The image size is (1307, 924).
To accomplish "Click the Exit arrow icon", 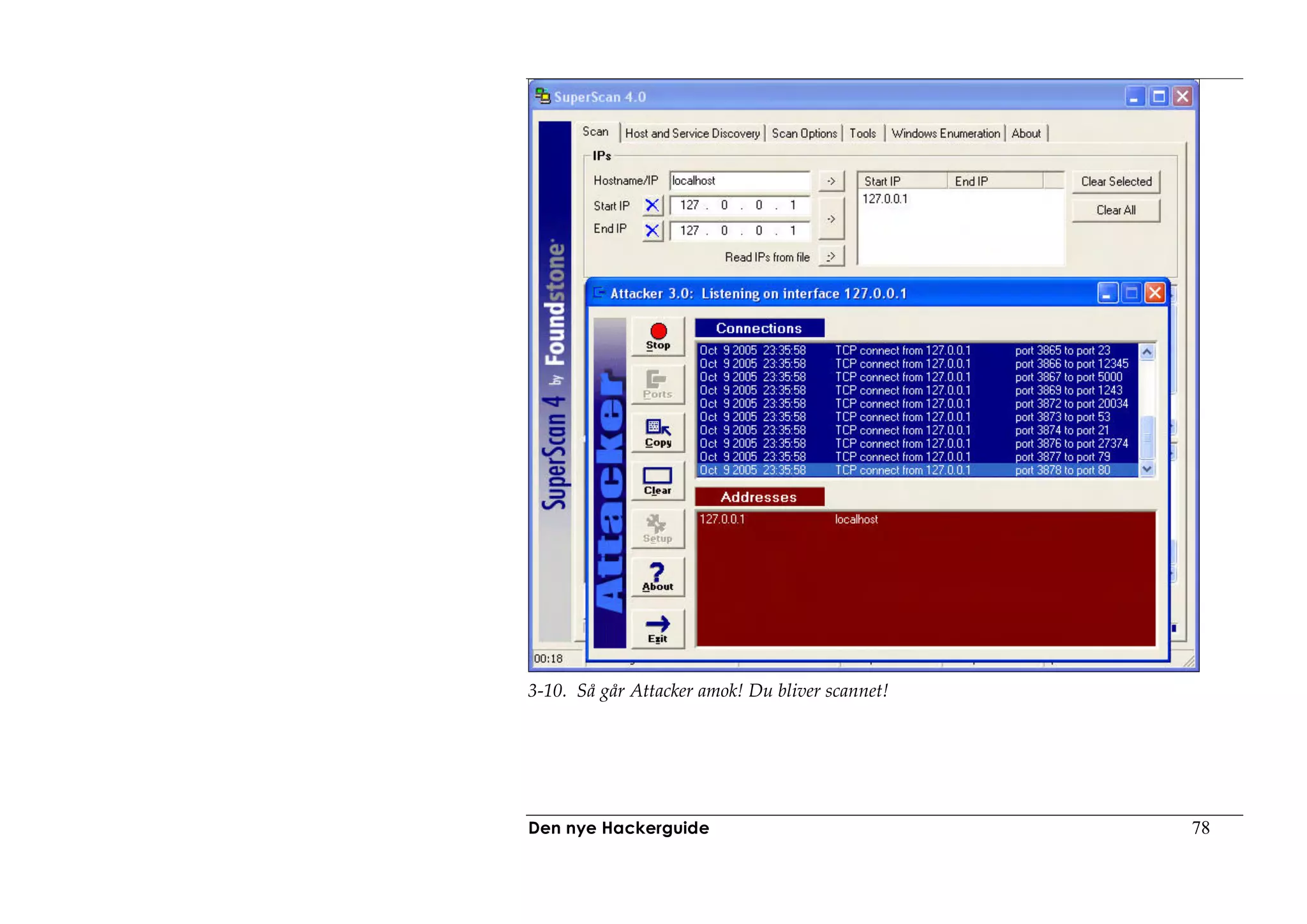I will [657, 629].
